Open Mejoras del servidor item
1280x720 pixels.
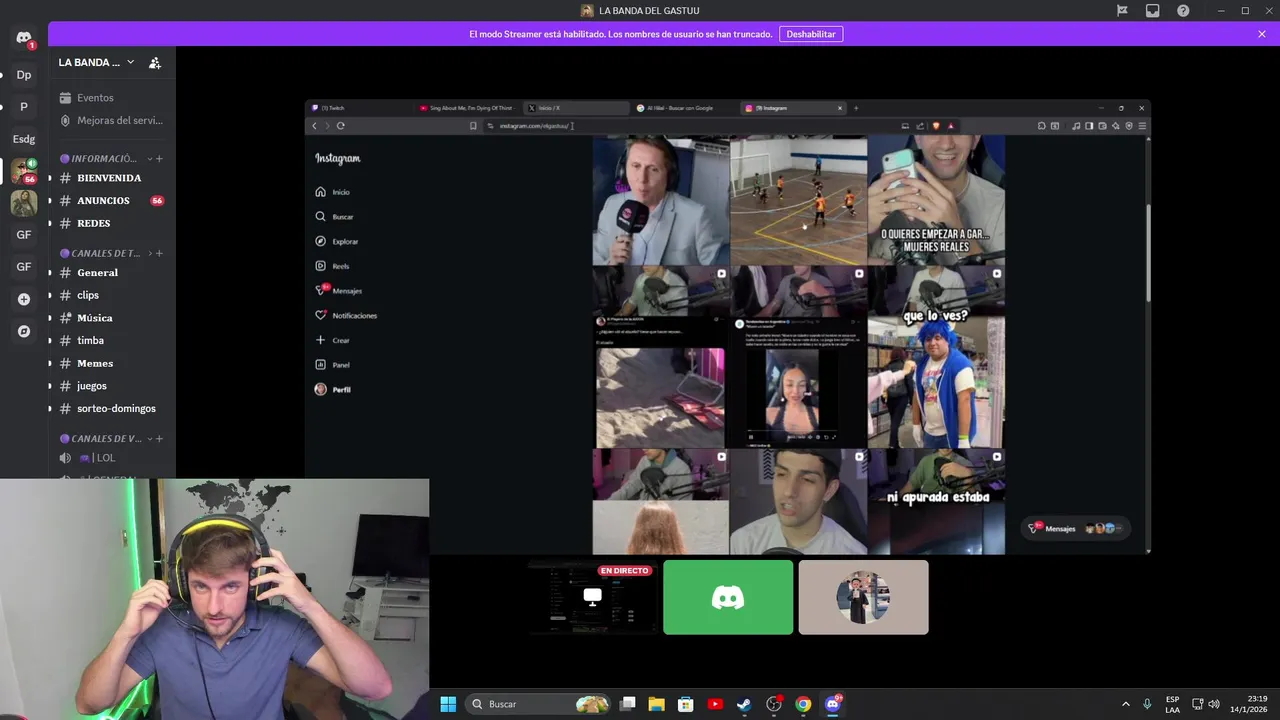(112, 120)
